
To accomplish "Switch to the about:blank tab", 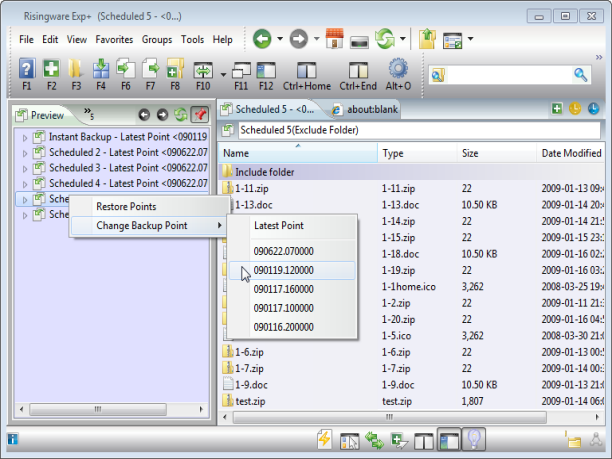I will coord(367,109).
